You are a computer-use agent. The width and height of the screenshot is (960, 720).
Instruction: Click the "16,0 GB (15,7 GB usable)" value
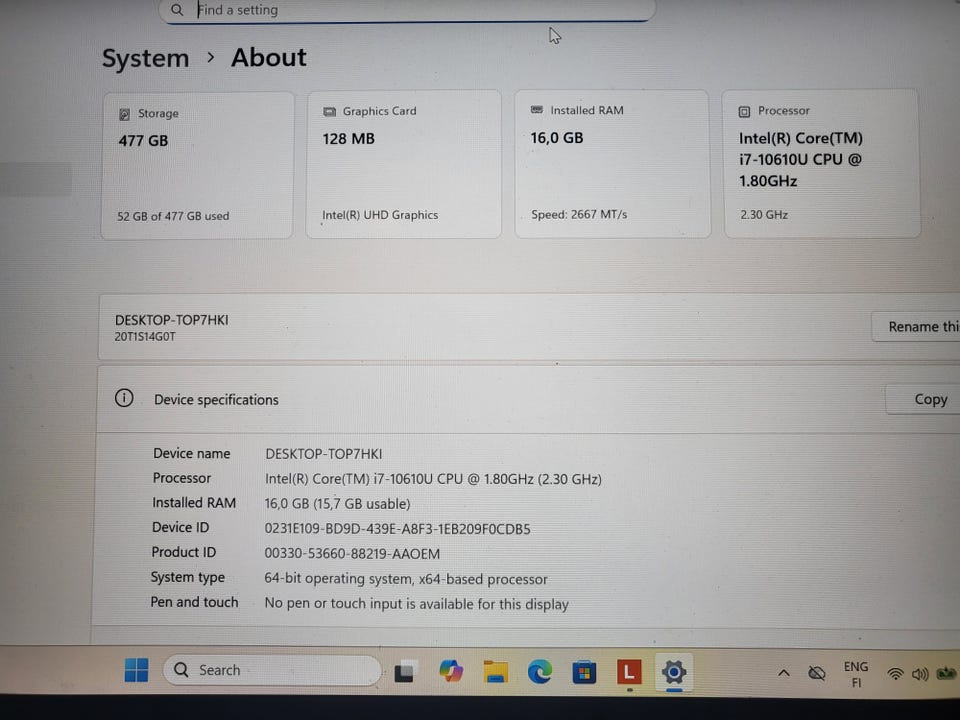pyautogui.click(x=337, y=504)
